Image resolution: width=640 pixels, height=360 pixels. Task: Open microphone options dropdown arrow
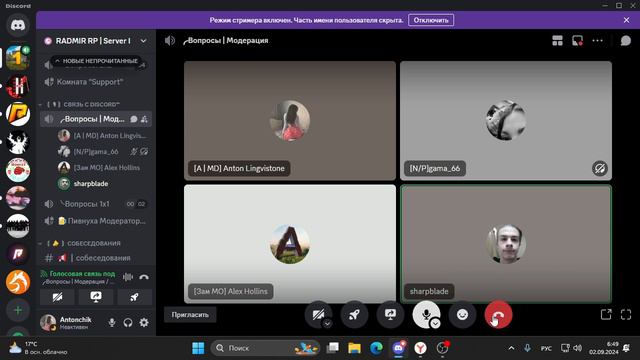(435, 324)
